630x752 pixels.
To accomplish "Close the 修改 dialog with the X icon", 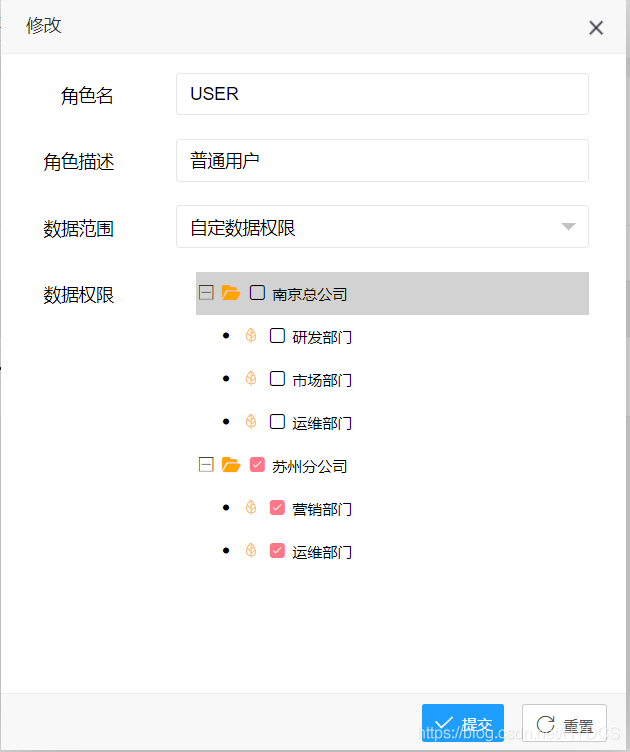I will pos(596,28).
